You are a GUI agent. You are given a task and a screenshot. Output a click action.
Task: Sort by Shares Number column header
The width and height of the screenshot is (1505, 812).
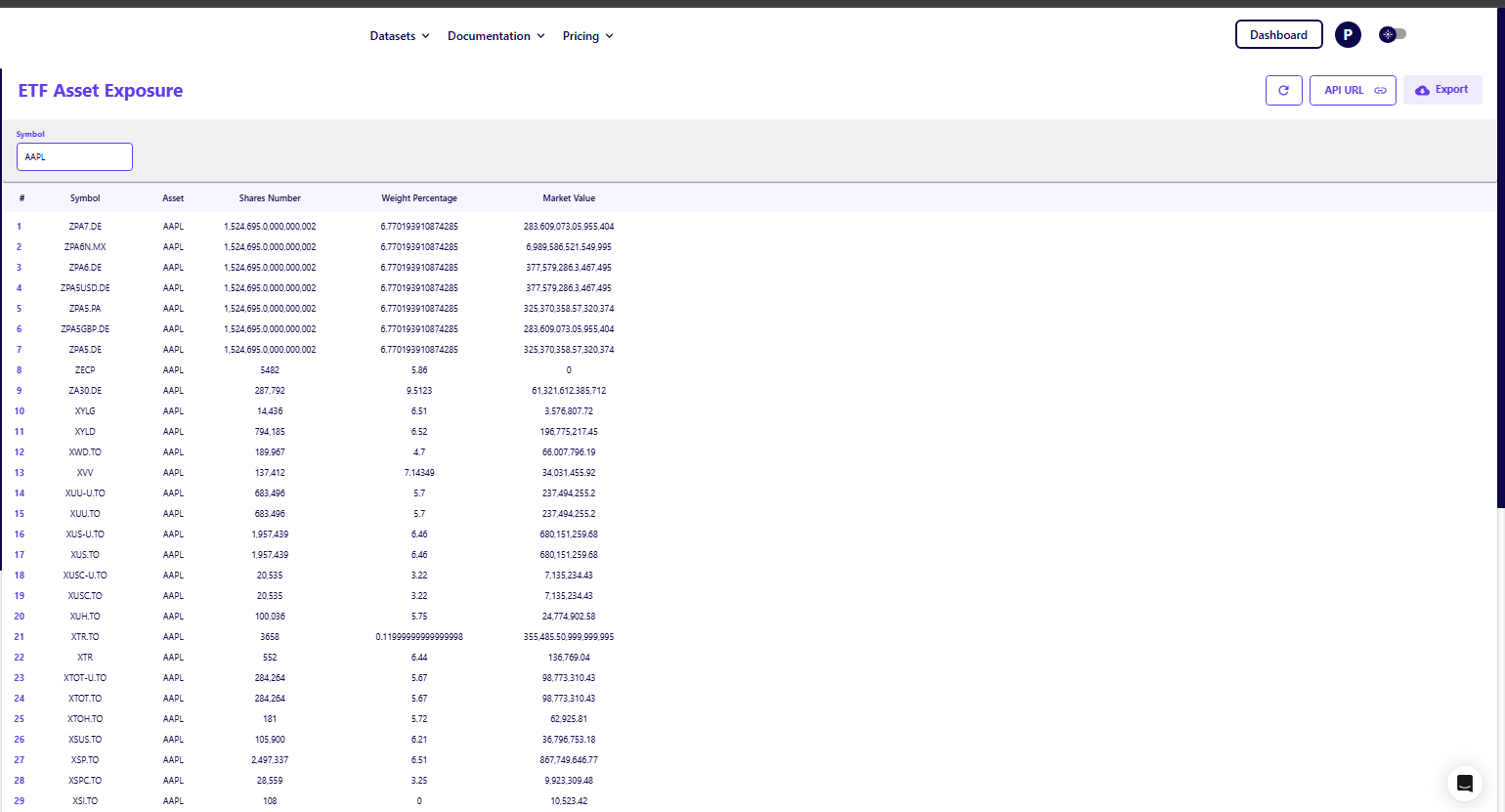[270, 198]
